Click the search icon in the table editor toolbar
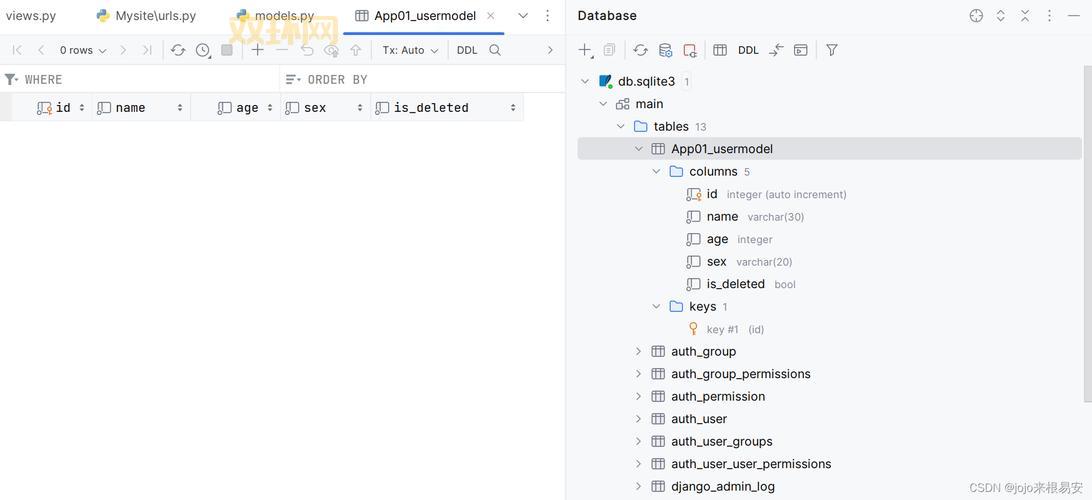1092x500 pixels. click(x=495, y=50)
